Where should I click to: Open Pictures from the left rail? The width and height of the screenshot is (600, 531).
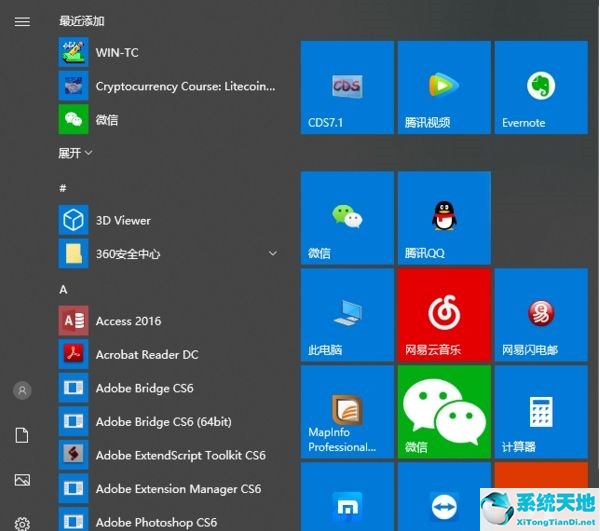tap(22, 480)
